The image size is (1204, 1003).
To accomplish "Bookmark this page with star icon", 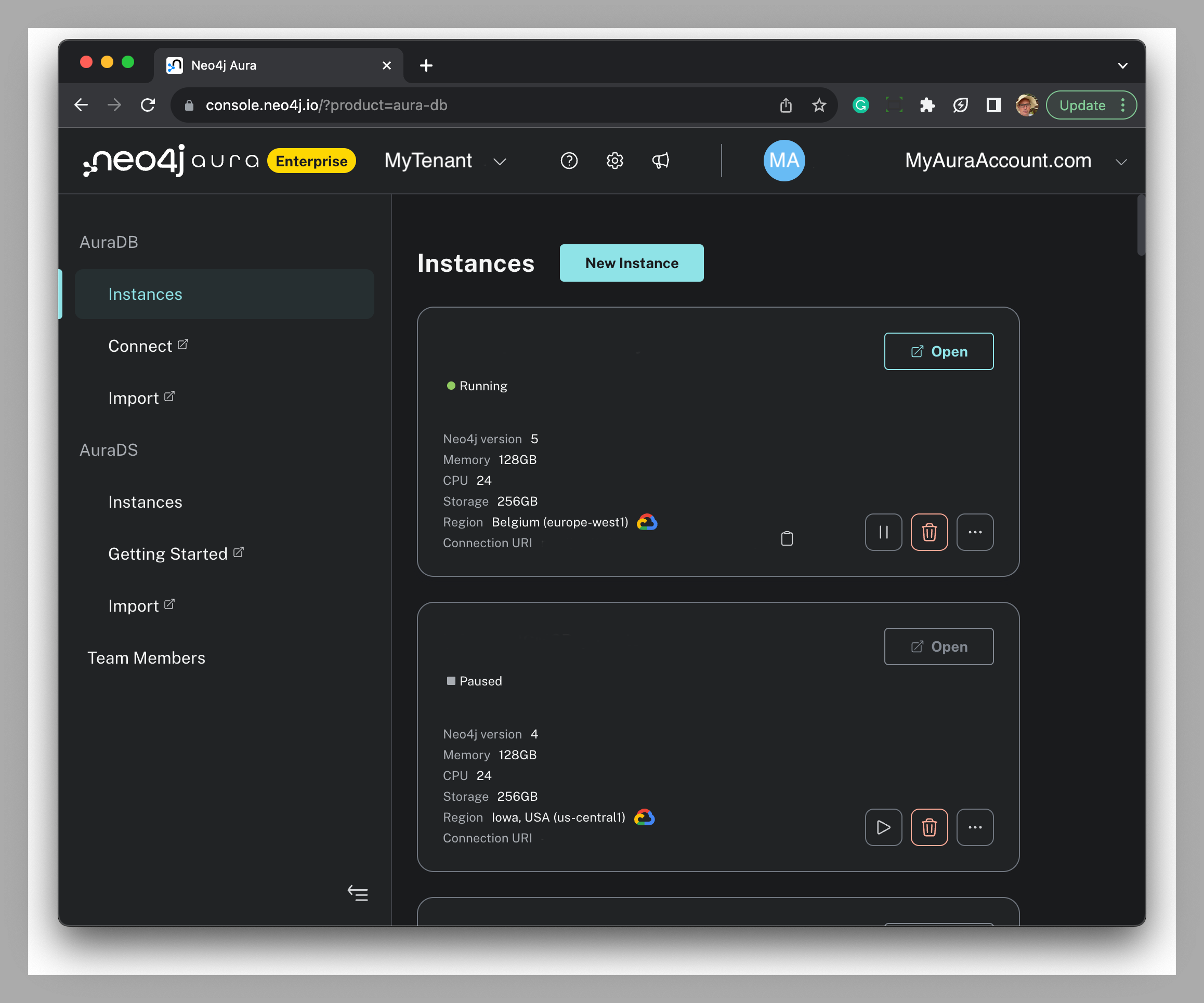I will [x=819, y=105].
